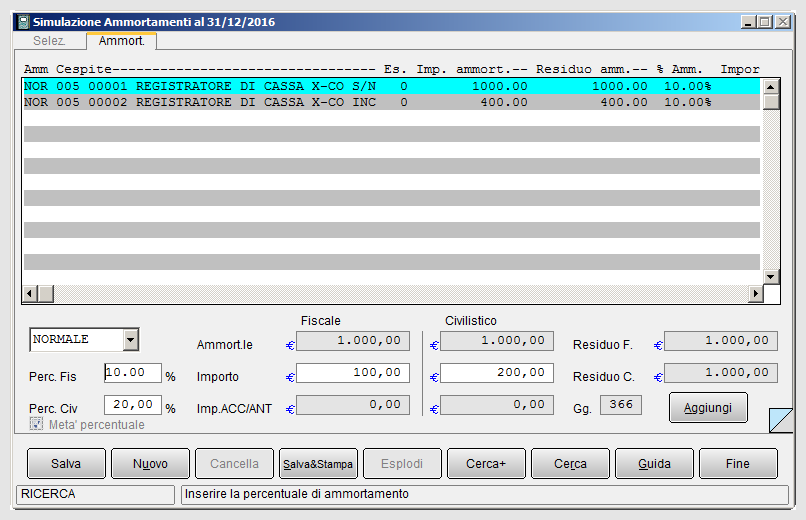Click the Cerca button
The height and width of the screenshot is (520, 806).
coord(570,463)
